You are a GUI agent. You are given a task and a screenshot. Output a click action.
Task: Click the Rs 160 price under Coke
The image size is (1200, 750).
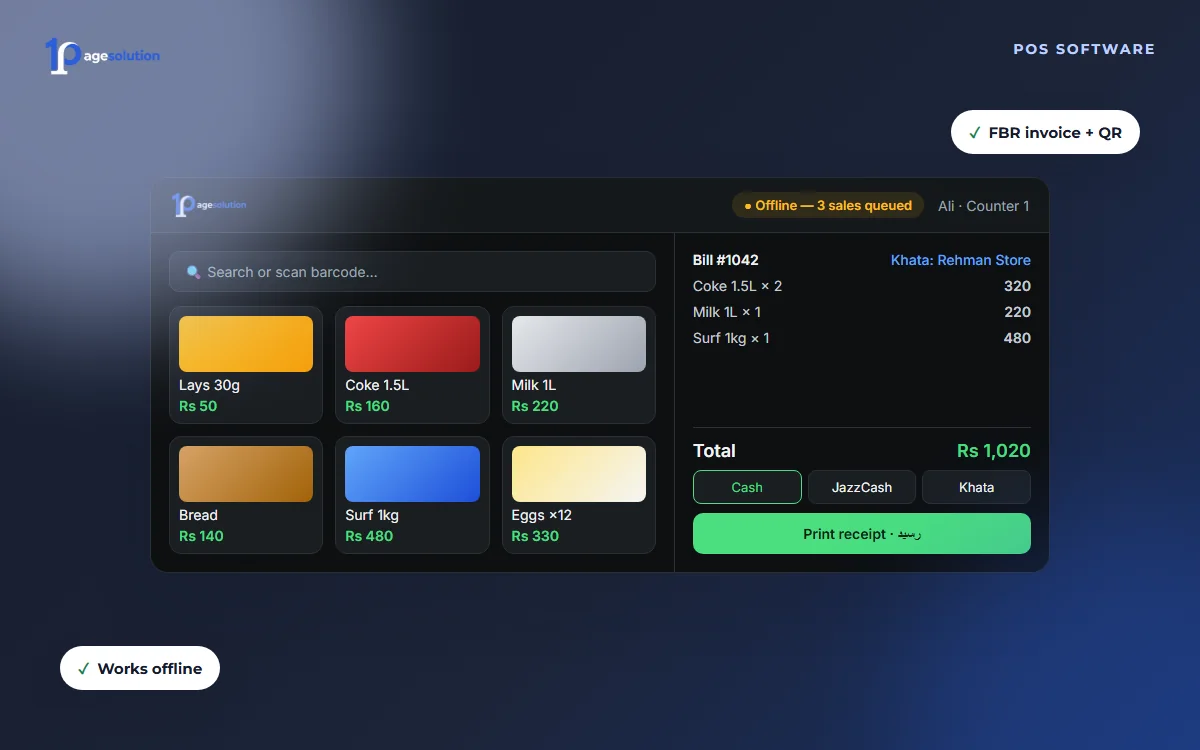367,406
